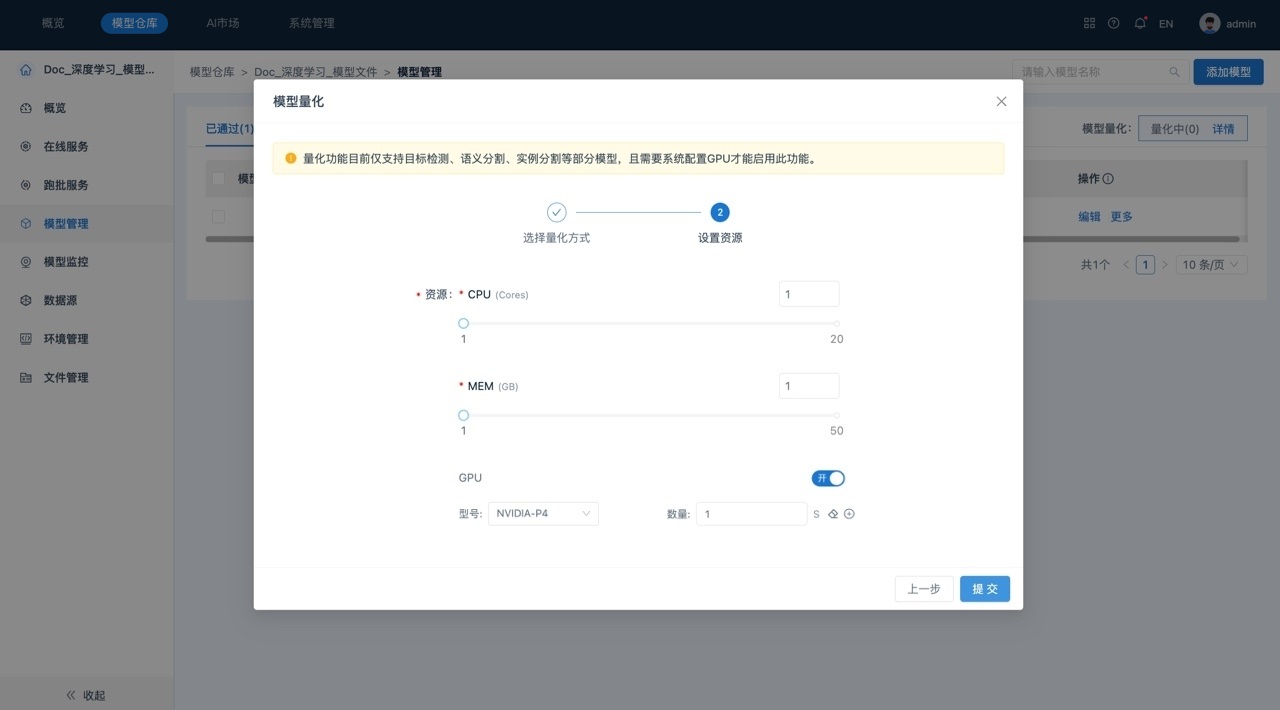Submit the form with the 提交 button

[x=984, y=589]
